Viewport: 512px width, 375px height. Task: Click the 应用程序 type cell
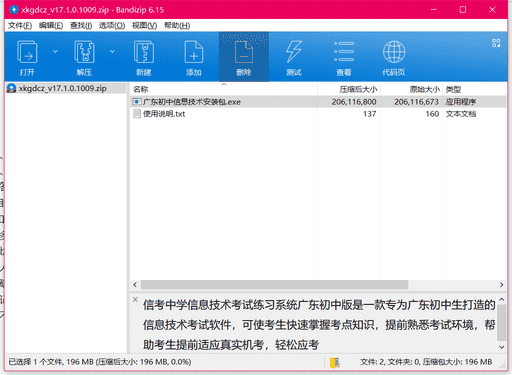pyautogui.click(x=461, y=102)
